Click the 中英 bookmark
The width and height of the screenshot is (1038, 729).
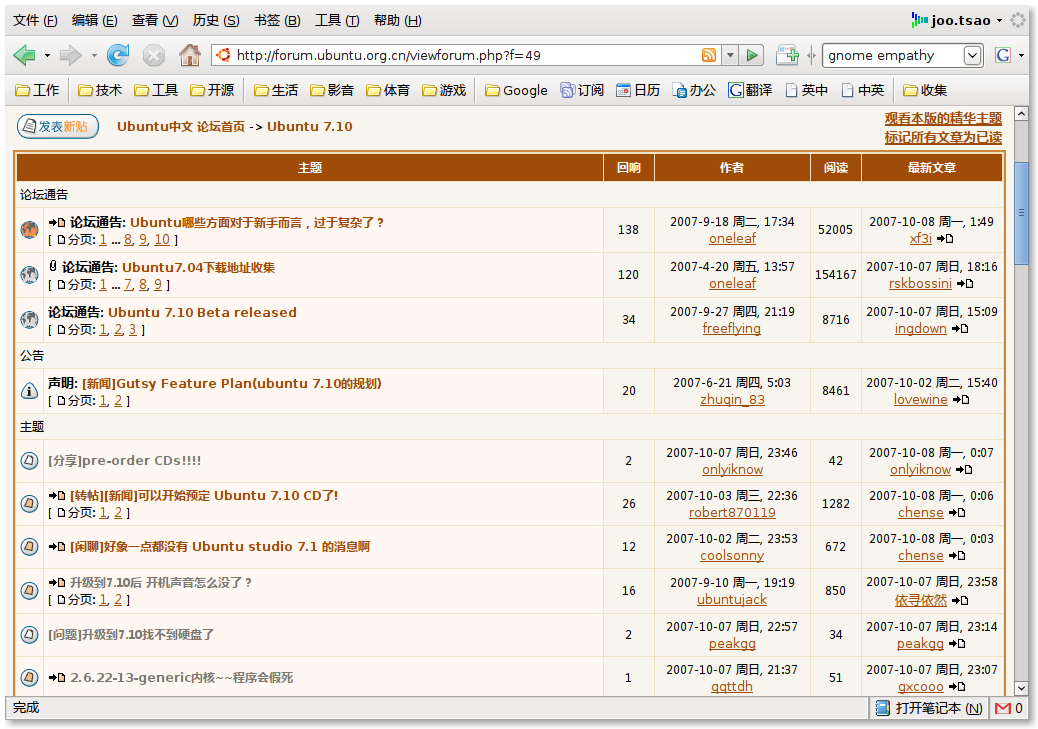tap(863, 90)
